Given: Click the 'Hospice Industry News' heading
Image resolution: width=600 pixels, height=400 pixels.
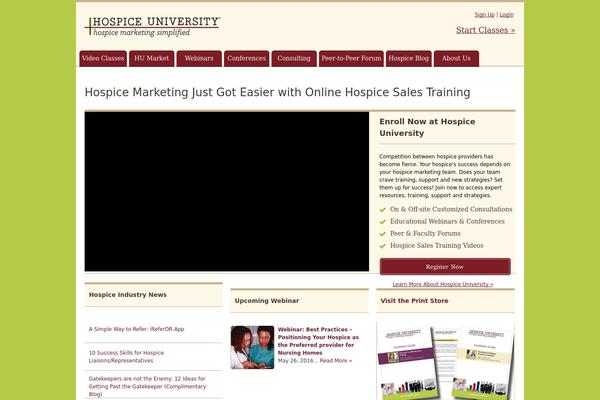Looking at the screenshot, I should click(x=128, y=295).
